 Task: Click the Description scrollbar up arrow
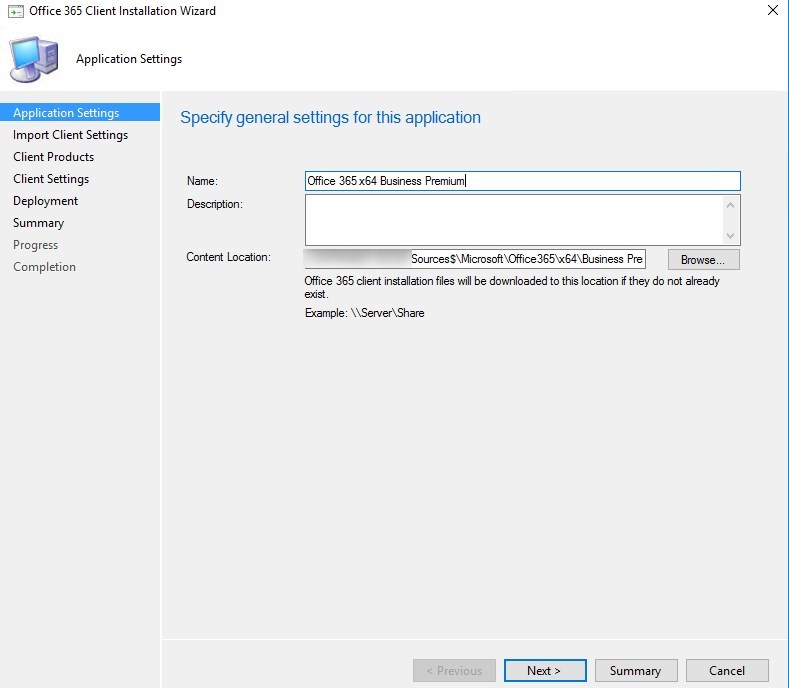tap(731, 205)
